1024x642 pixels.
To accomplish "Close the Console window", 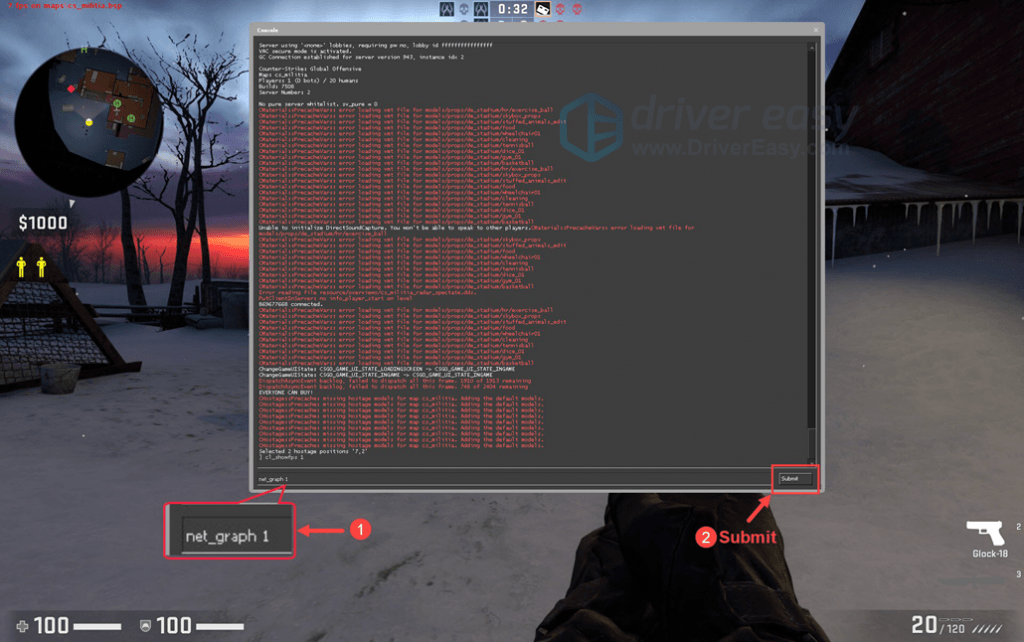I will [816, 30].
